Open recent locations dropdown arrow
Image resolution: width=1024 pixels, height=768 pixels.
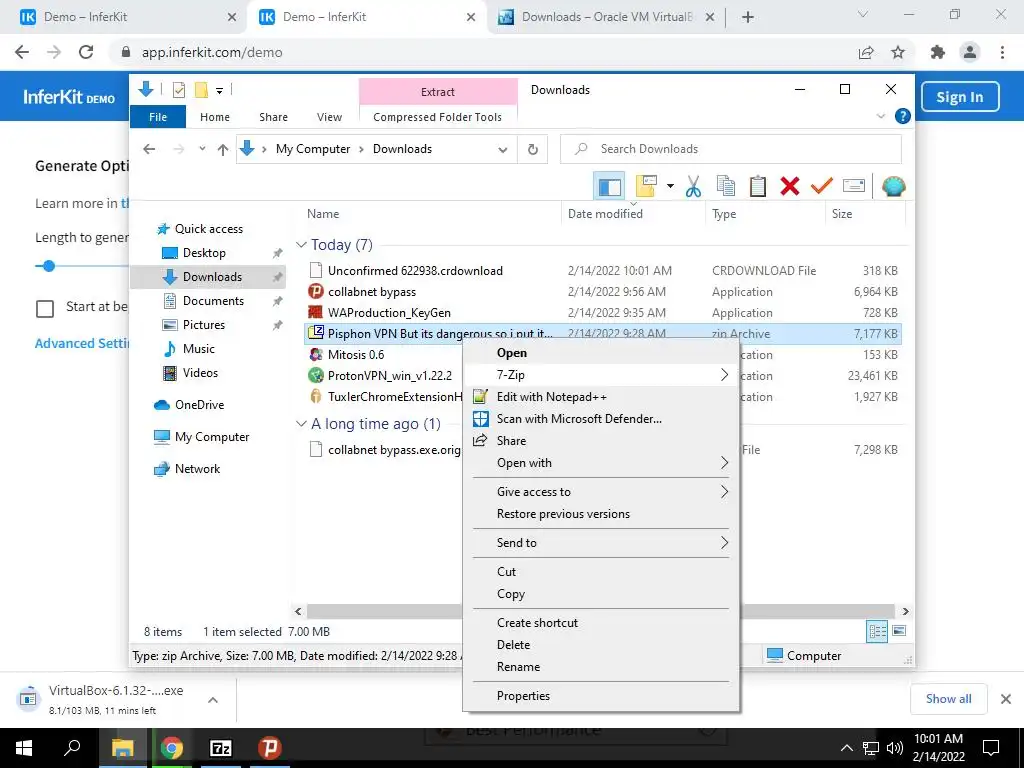(x=202, y=149)
